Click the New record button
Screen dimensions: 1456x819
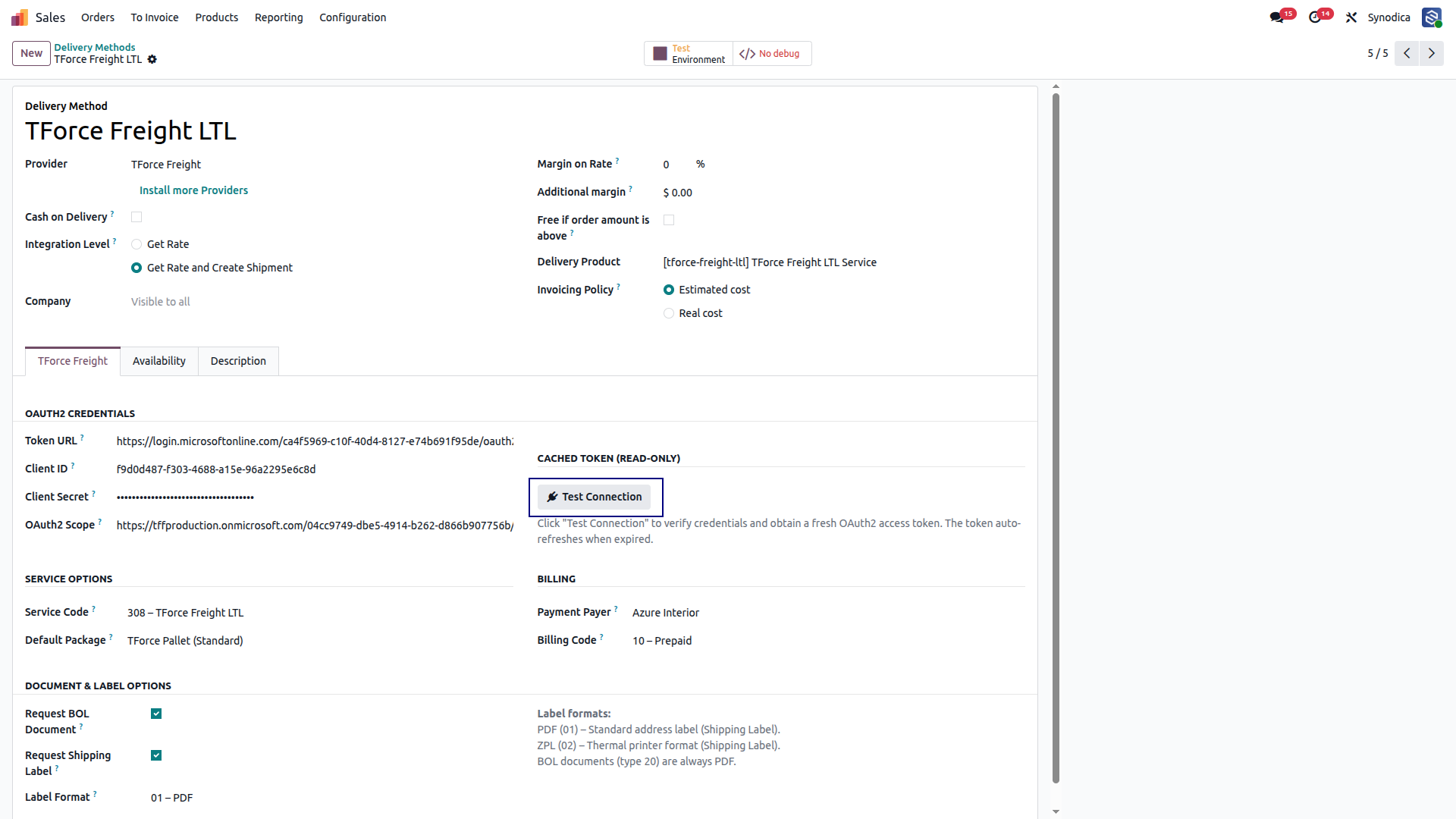[31, 53]
